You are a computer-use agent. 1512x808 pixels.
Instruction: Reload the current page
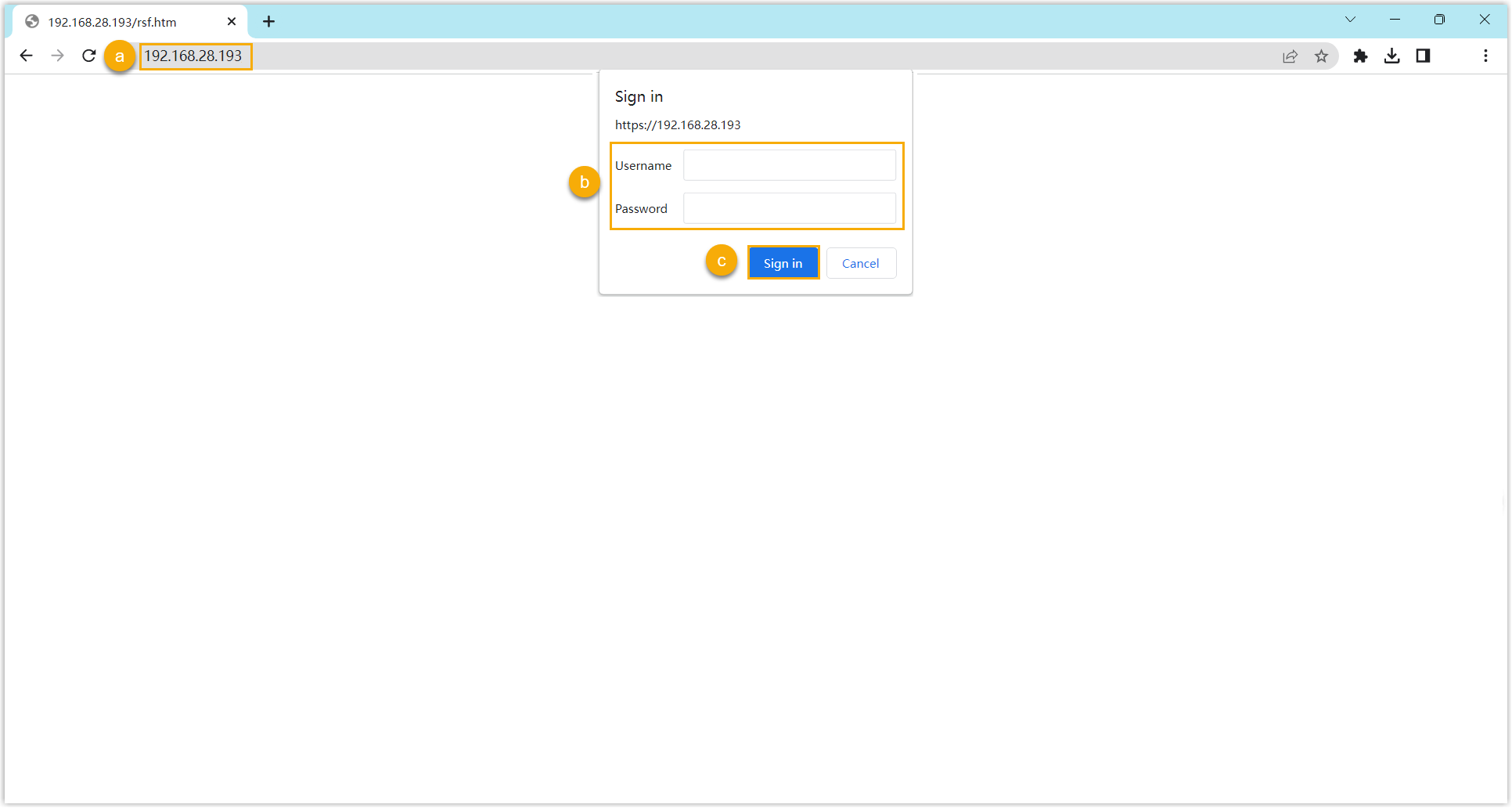coord(89,56)
